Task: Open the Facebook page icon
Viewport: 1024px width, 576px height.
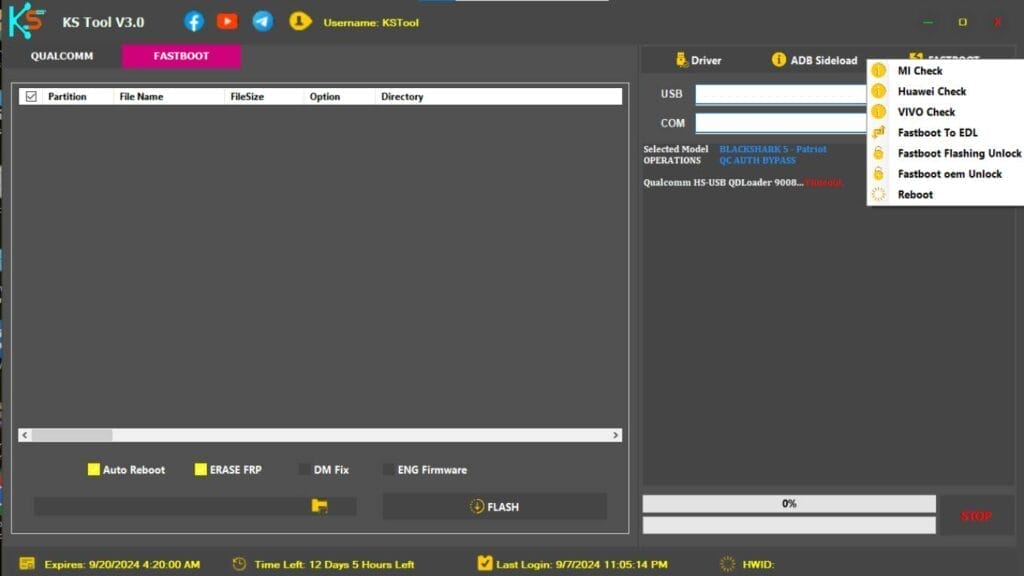Action: pyautogui.click(x=193, y=20)
